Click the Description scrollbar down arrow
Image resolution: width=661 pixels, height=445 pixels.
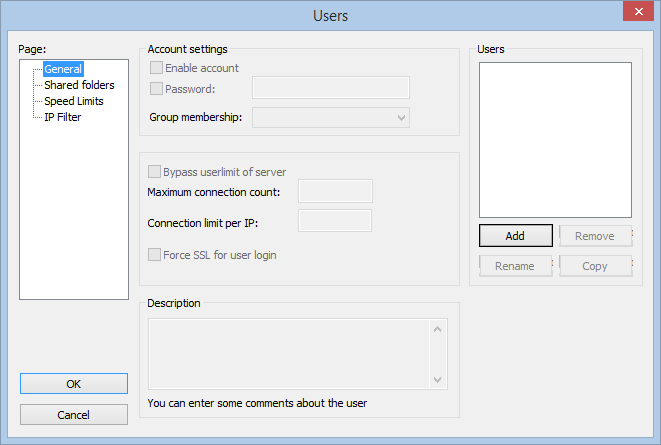coord(438,380)
